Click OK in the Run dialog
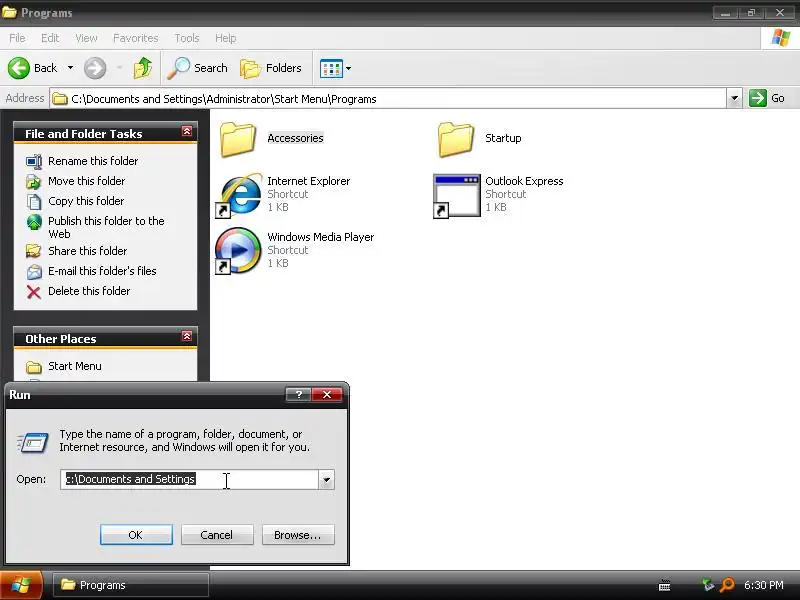The height and width of the screenshot is (600, 800). coord(136,535)
